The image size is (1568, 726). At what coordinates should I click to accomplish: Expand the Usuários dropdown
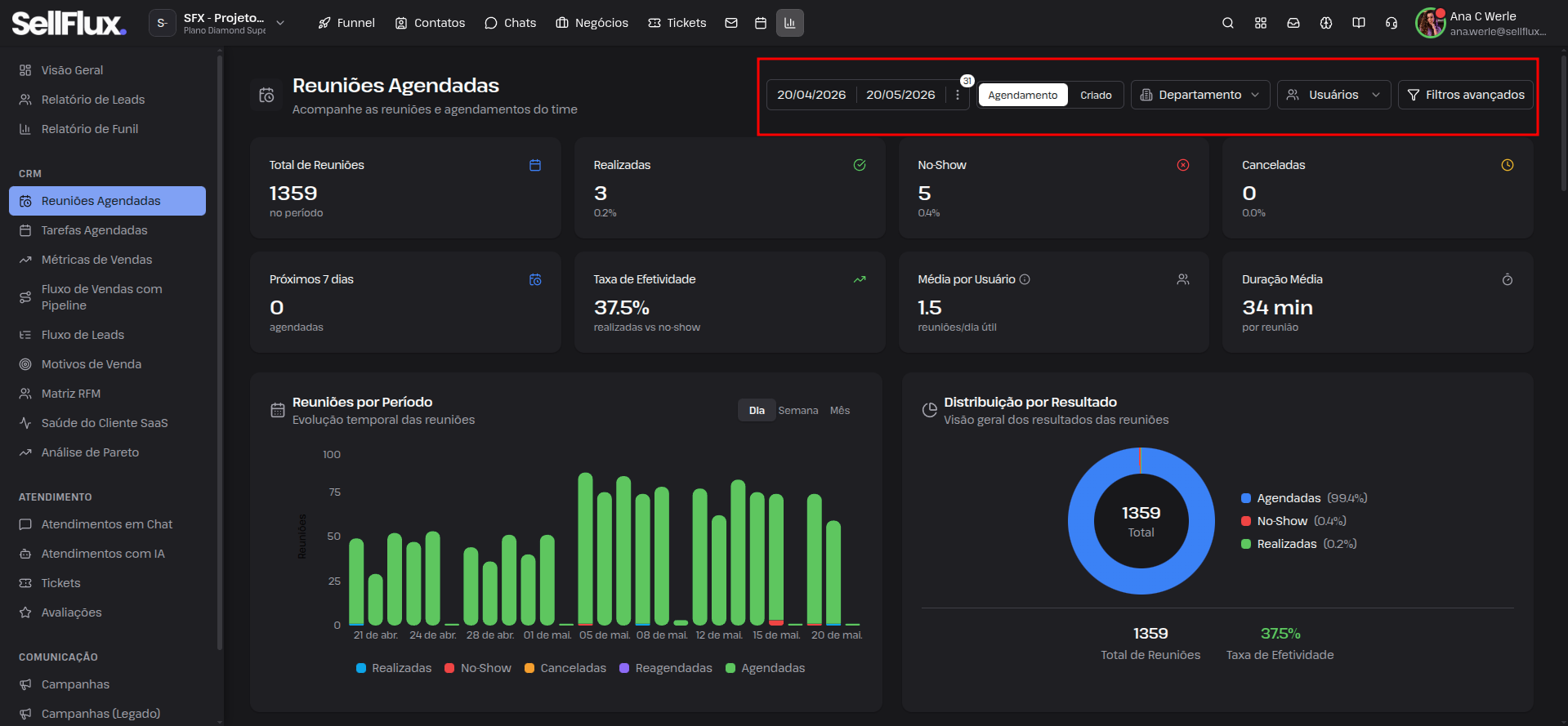pos(1333,95)
